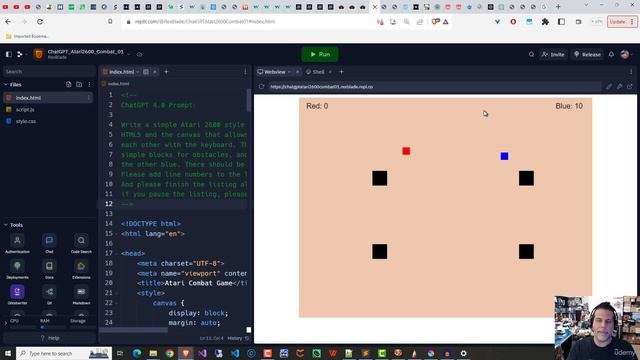Switch to the Shell tab
The image size is (640, 360).
coord(315,72)
